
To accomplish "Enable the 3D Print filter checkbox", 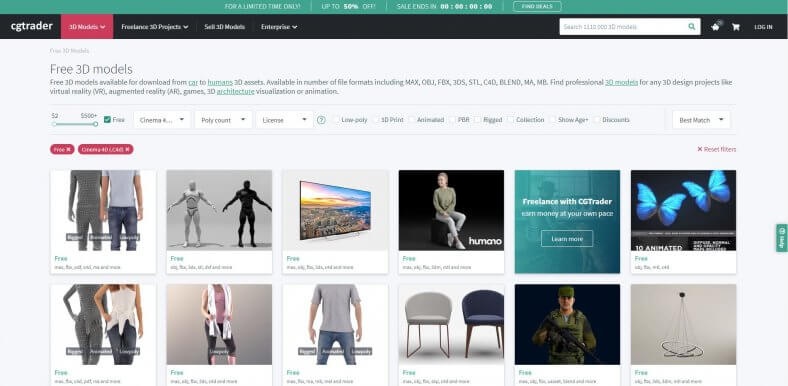I will click(x=375, y=120).
